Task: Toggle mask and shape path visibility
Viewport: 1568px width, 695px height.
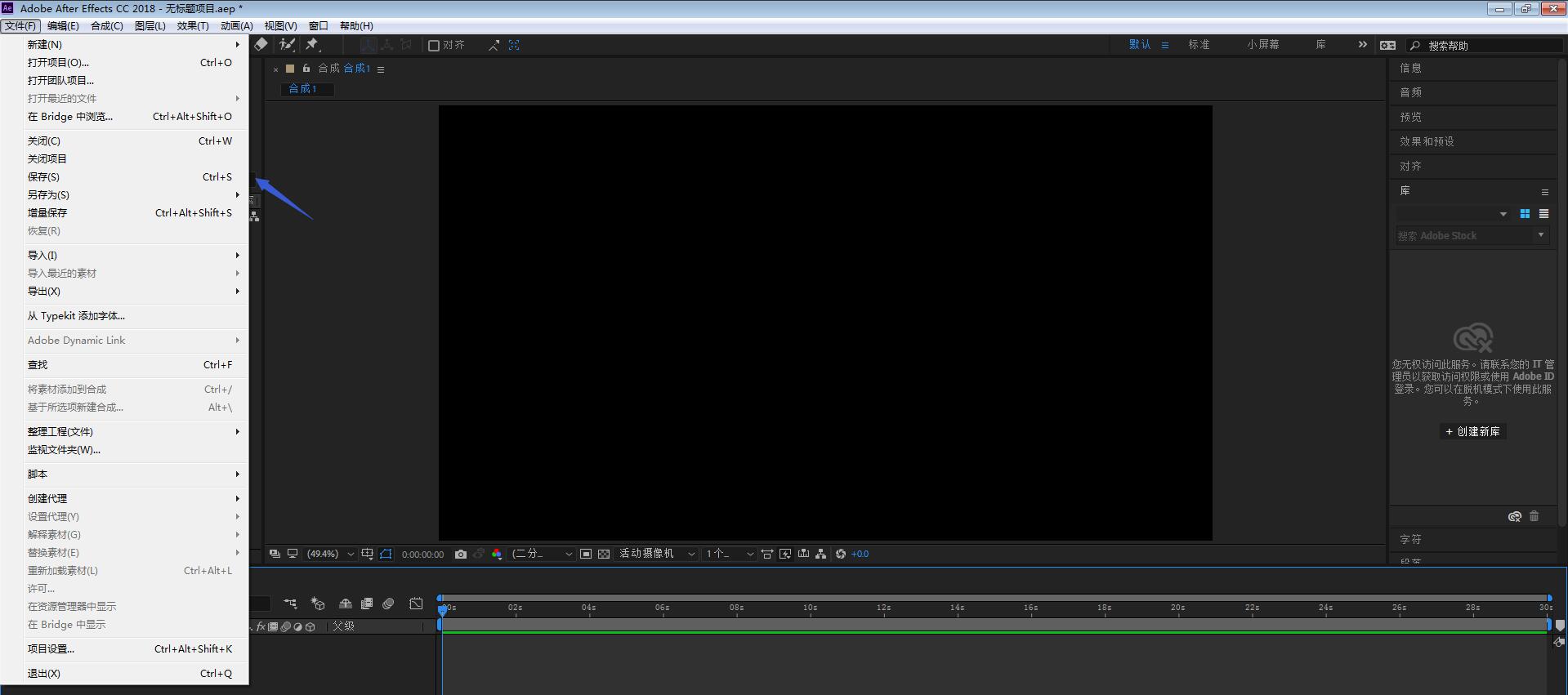Action: (x=386, y=554)
